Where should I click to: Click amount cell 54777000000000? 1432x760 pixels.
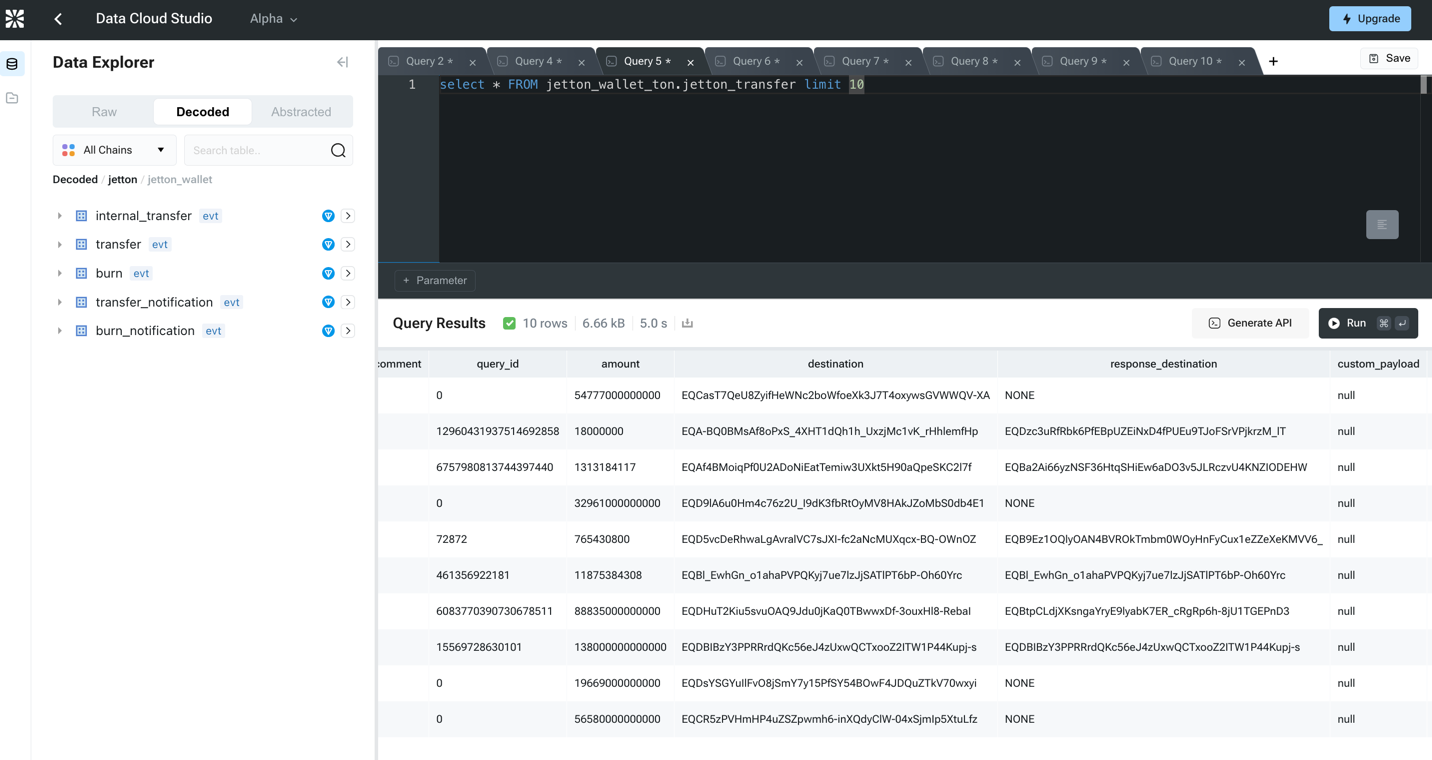(617, 396)
